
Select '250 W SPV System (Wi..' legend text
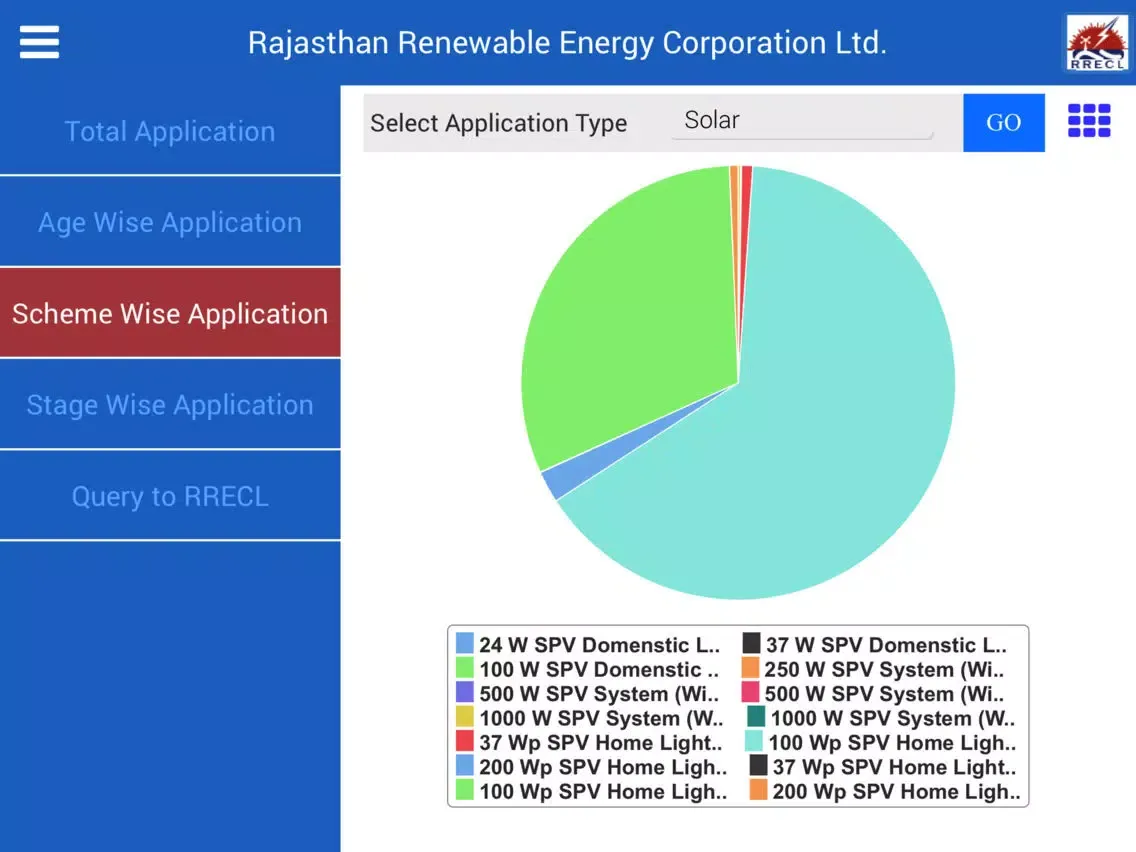[885, 669]
